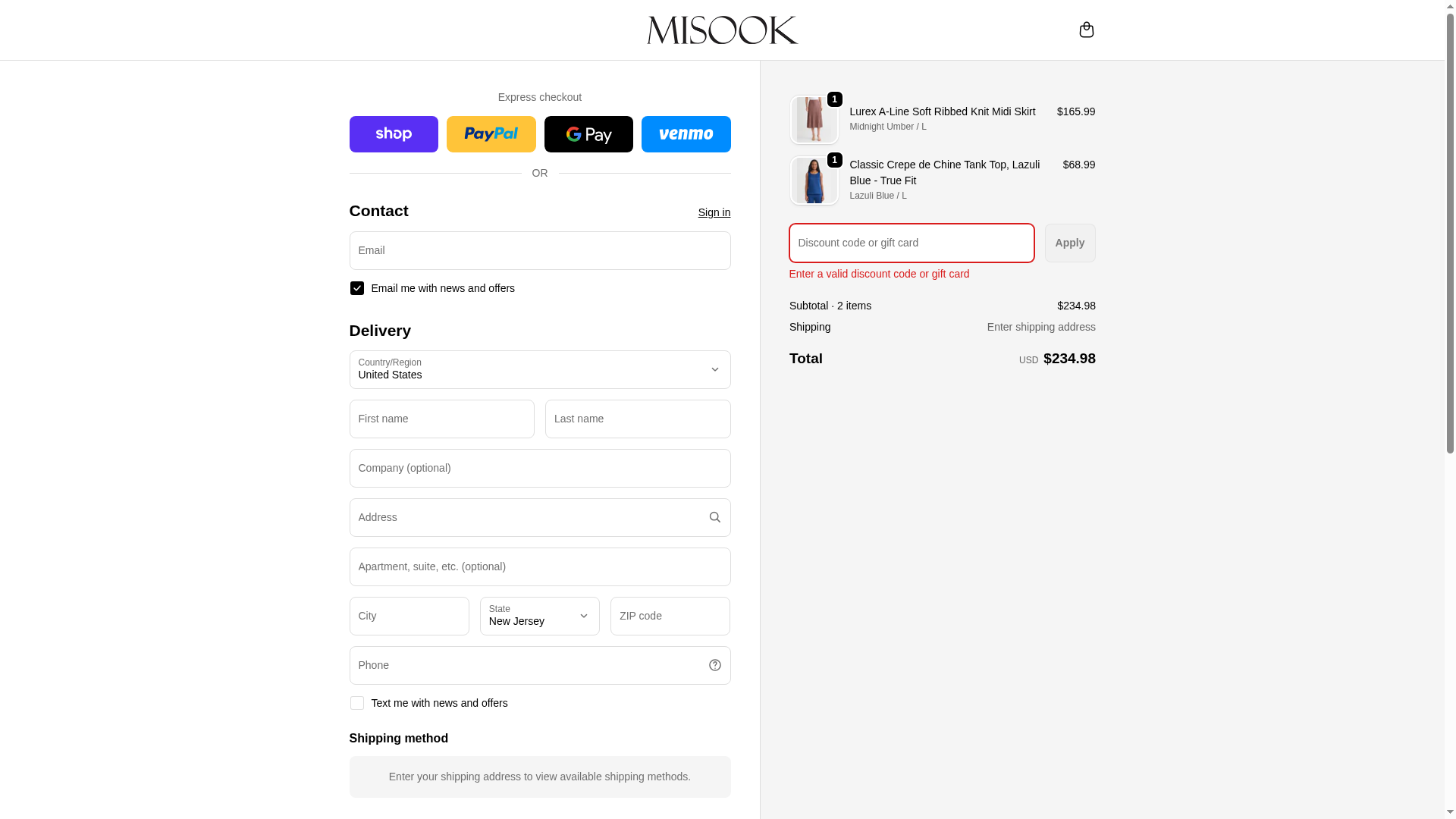
Task: Show phone number help tooltip icon
Action: [x=714, y=665]
